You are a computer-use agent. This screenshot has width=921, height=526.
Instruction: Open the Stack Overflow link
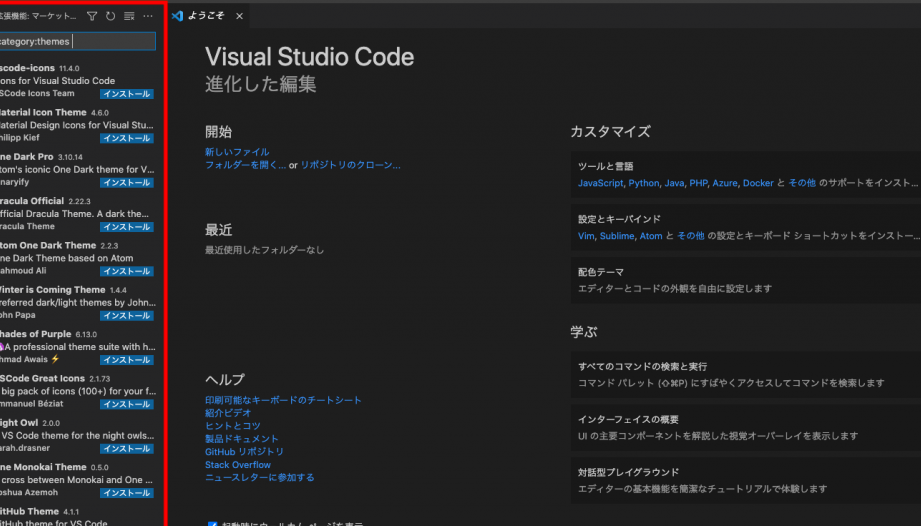click(238, 464)
